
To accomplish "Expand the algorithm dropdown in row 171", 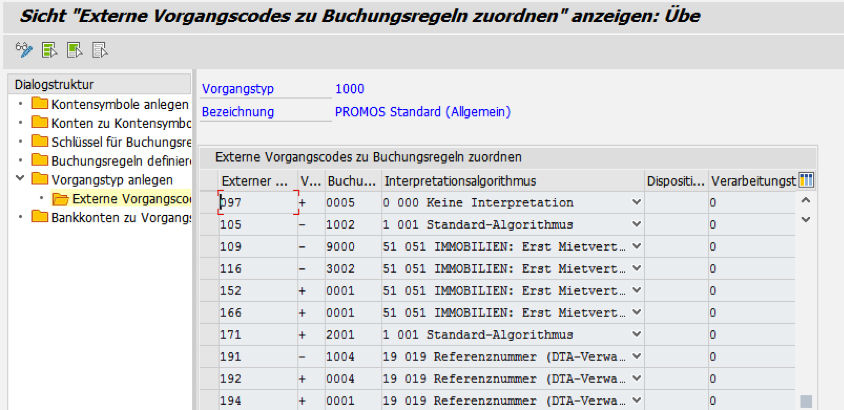I will tap(636, 334).
